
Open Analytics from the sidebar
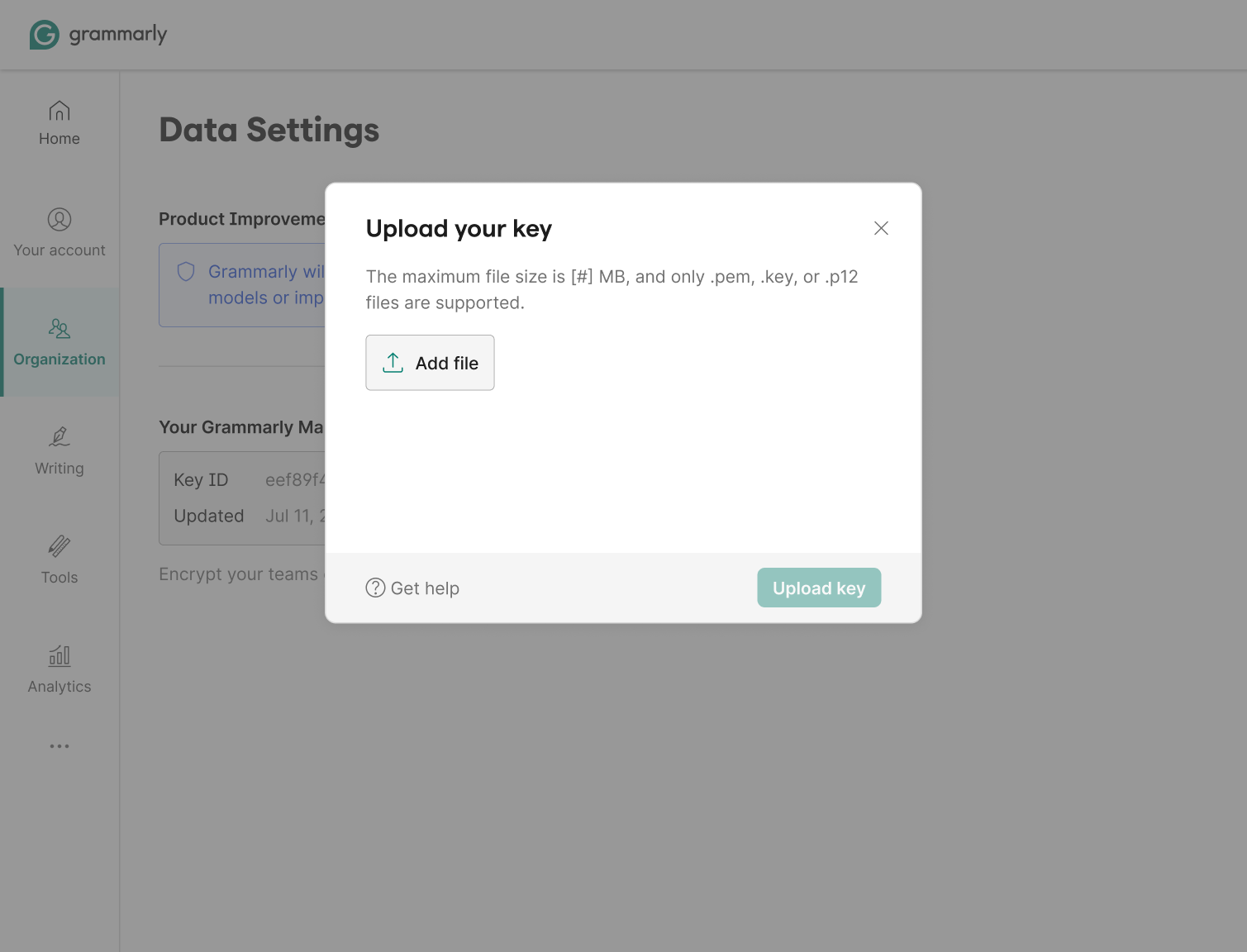point(59,655)
